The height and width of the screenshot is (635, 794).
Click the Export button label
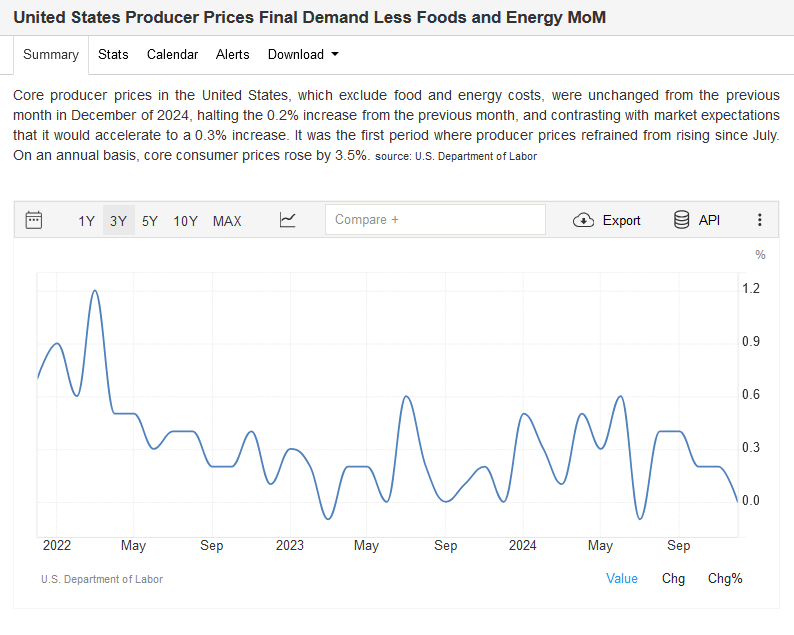tap(621, 221)
